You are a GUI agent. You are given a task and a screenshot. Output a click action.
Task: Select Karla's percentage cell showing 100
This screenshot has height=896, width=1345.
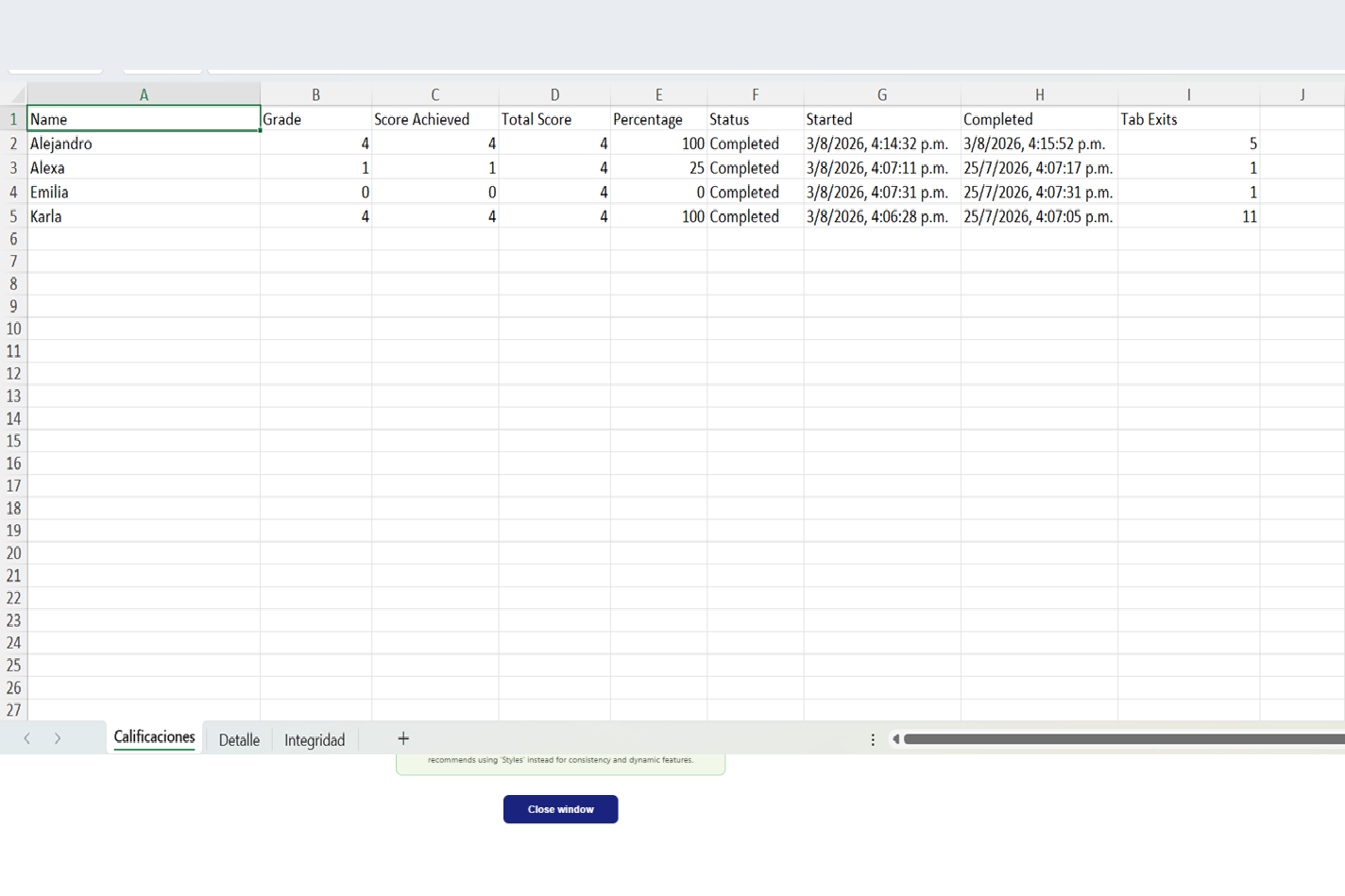(658, 216)
